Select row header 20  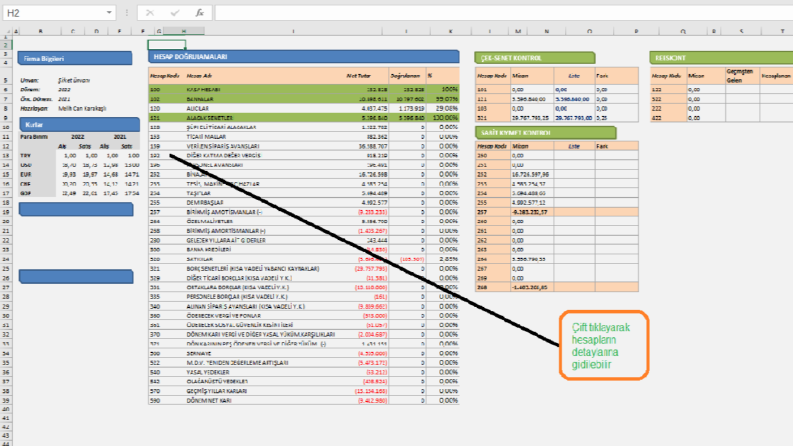pos(6,221)
